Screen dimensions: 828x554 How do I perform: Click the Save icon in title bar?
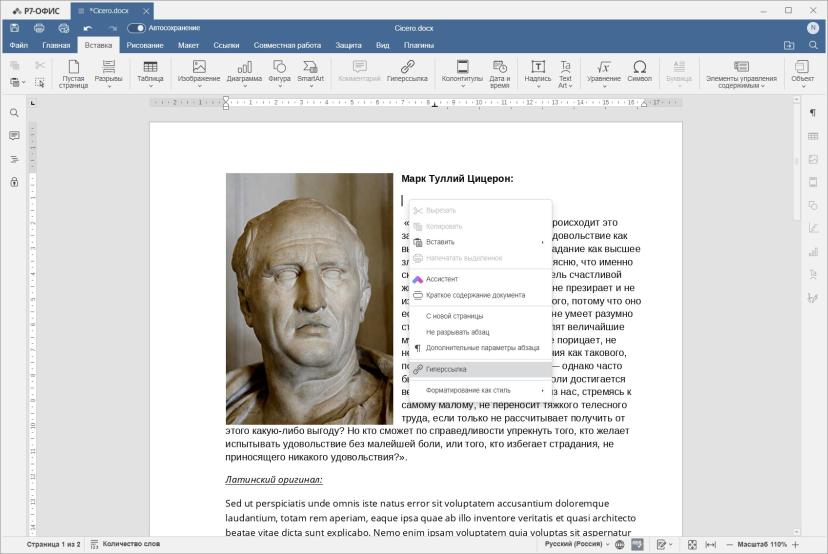(x=14, y=28)
